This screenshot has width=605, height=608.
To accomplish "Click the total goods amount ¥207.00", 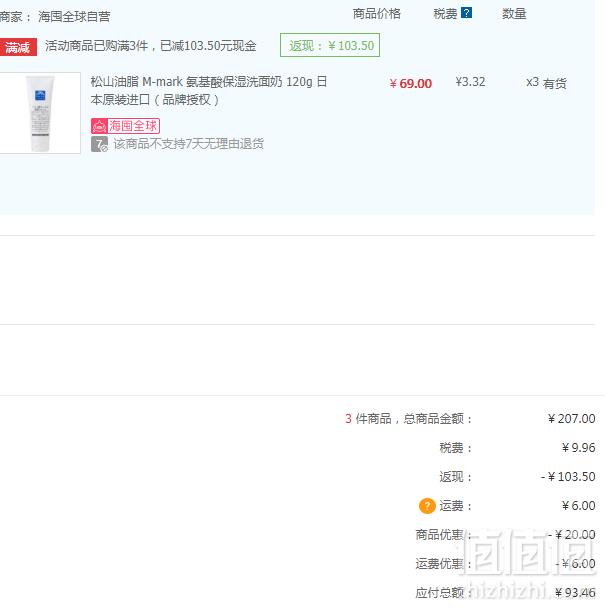I will tap(572, 419).
